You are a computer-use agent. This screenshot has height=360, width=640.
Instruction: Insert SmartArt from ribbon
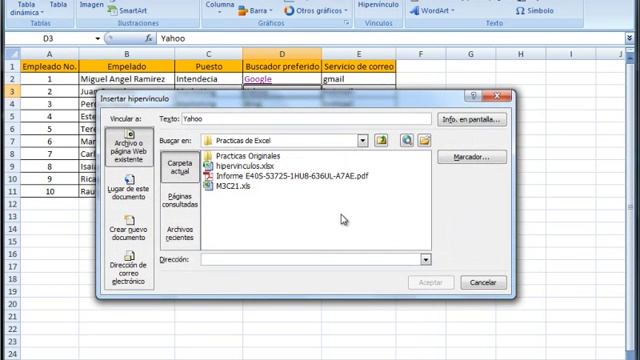127,11
